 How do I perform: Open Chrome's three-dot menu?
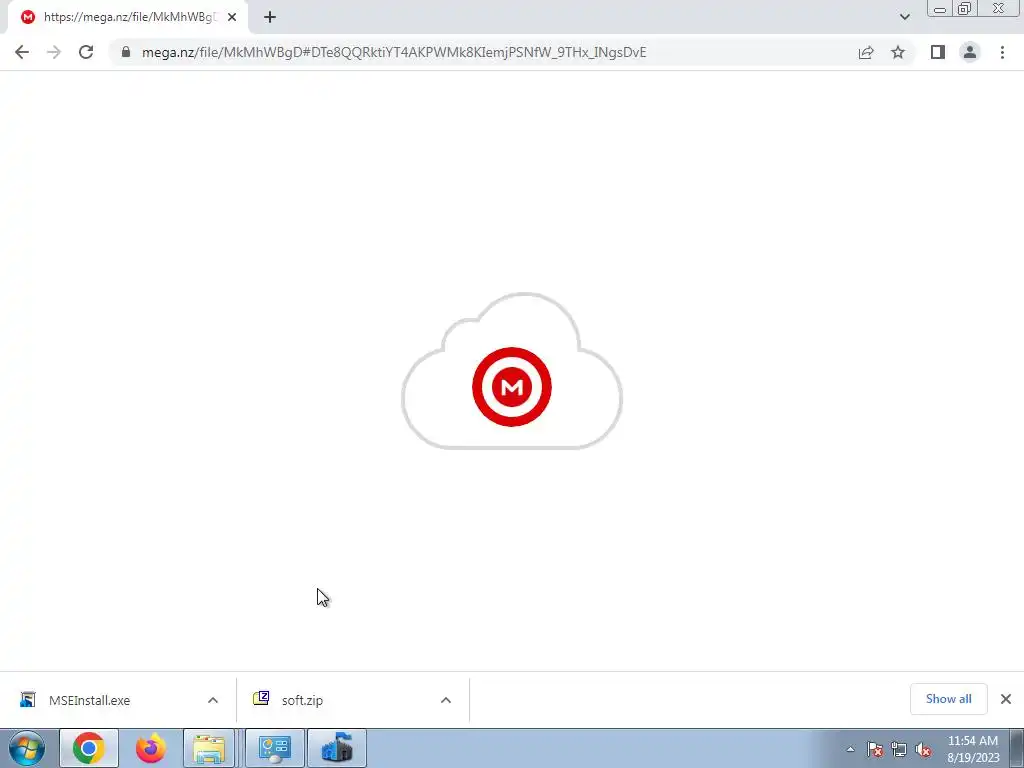pyautogui.click(x=1002, y=52)
